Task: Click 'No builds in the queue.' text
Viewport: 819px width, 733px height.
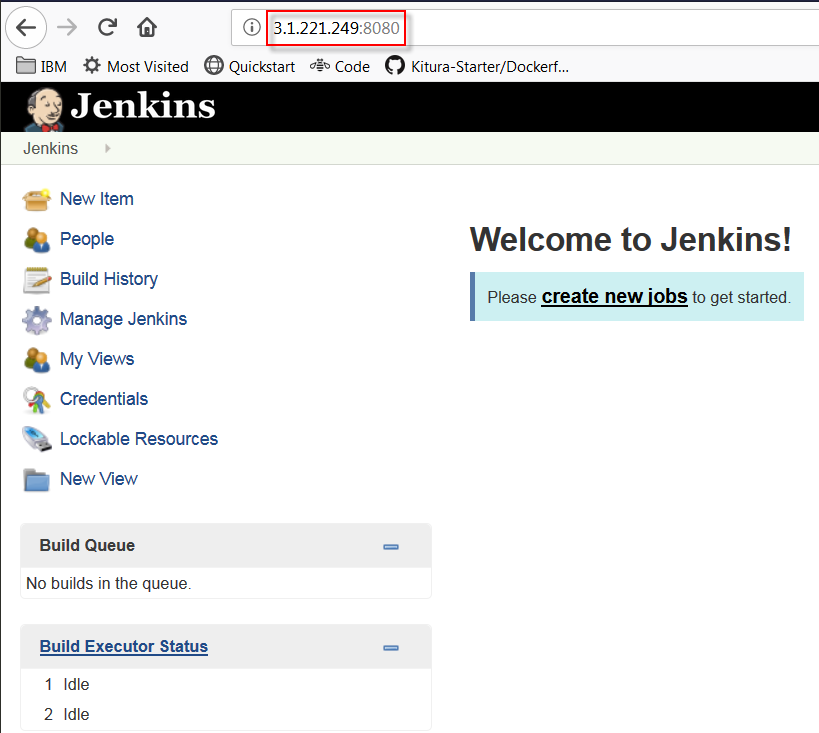Action: [x=109, y=583]
